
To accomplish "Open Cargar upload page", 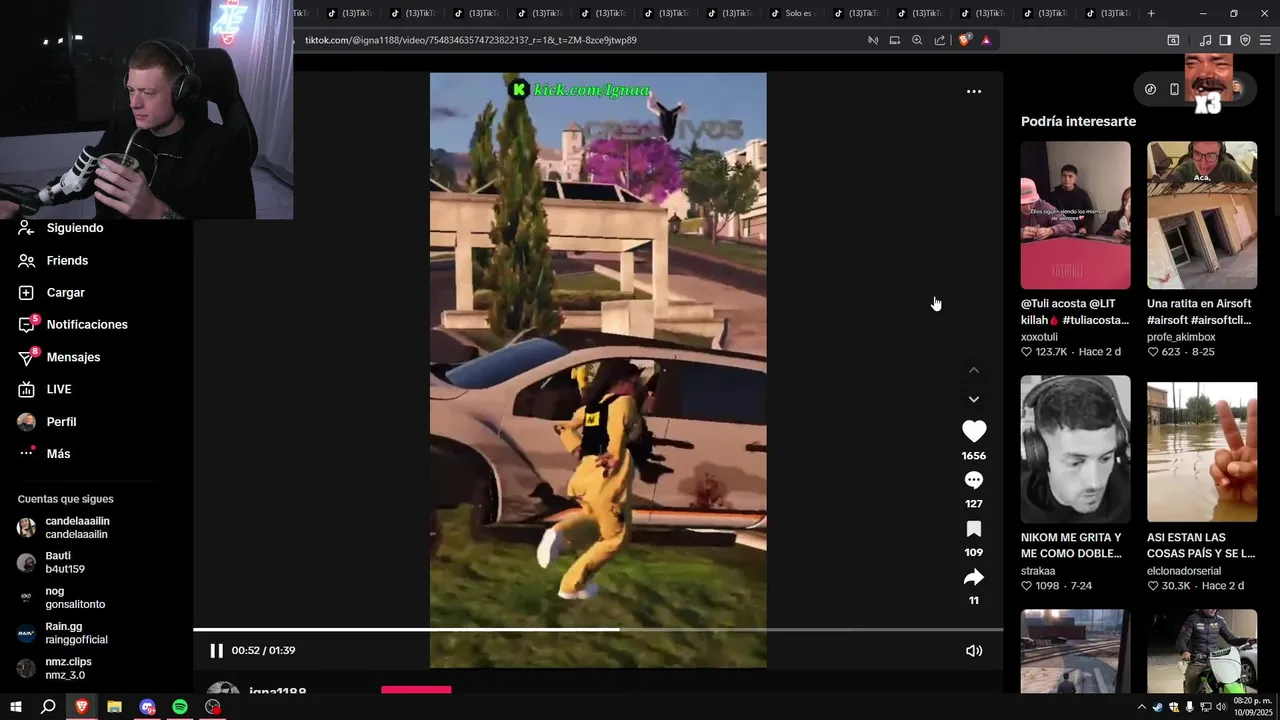I will coord(65,292).
